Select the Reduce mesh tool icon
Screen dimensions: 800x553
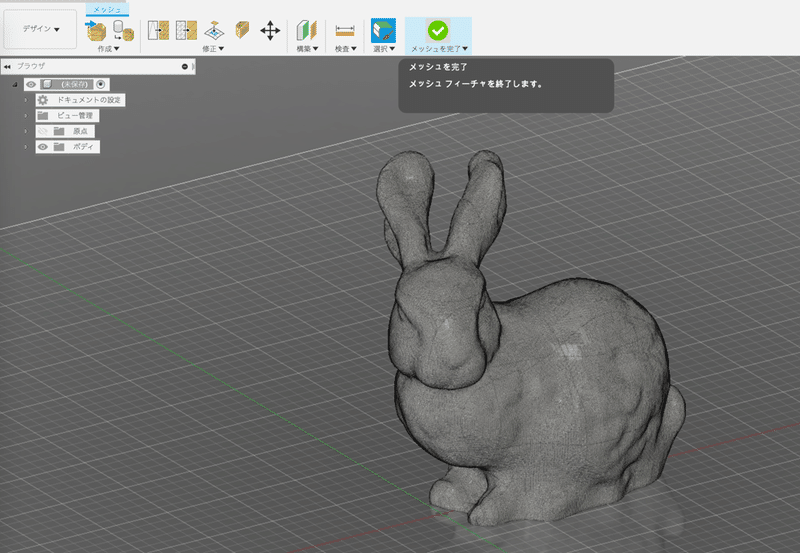(186, 30)
